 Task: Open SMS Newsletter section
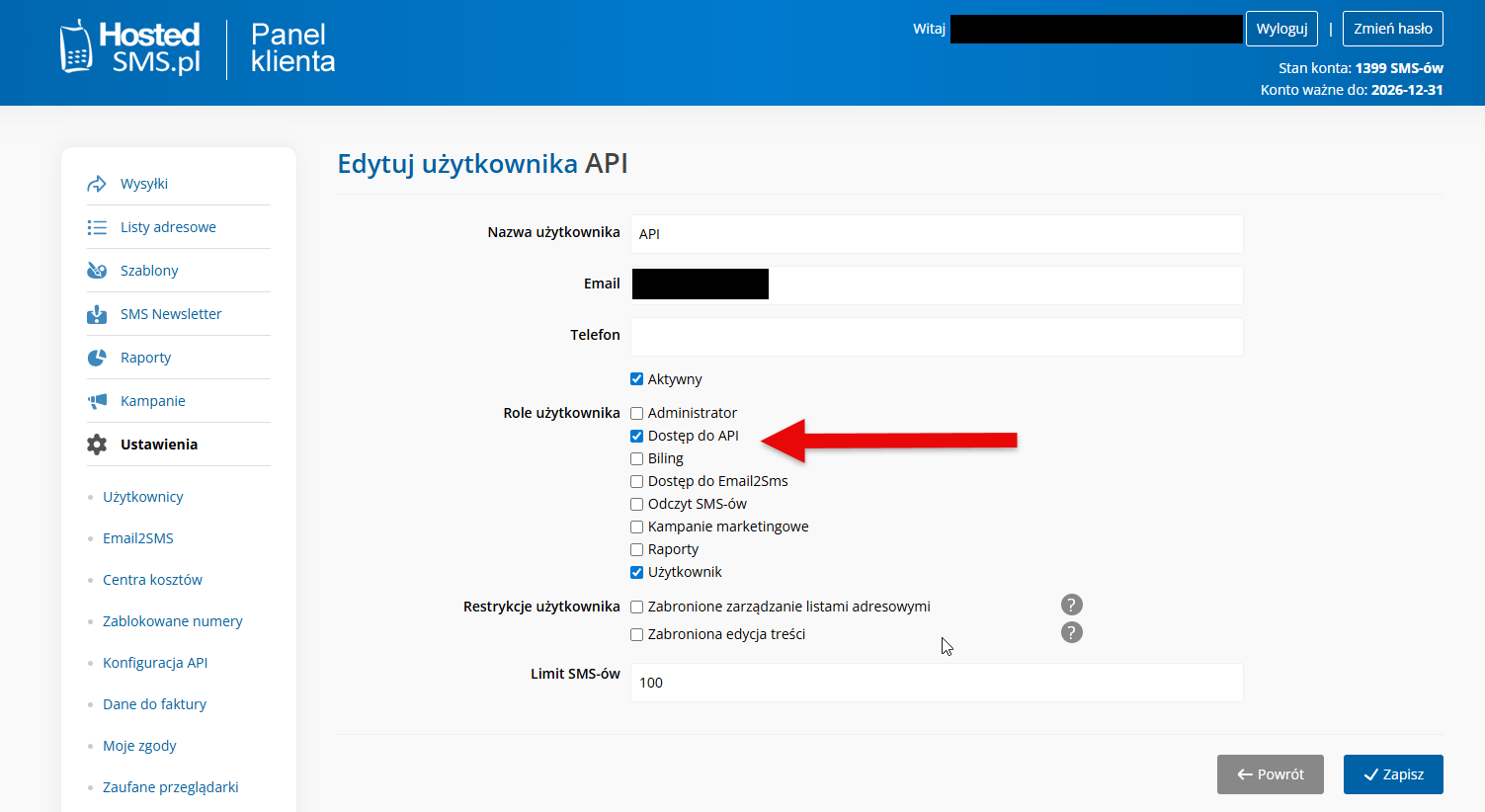tap(171, 314)
